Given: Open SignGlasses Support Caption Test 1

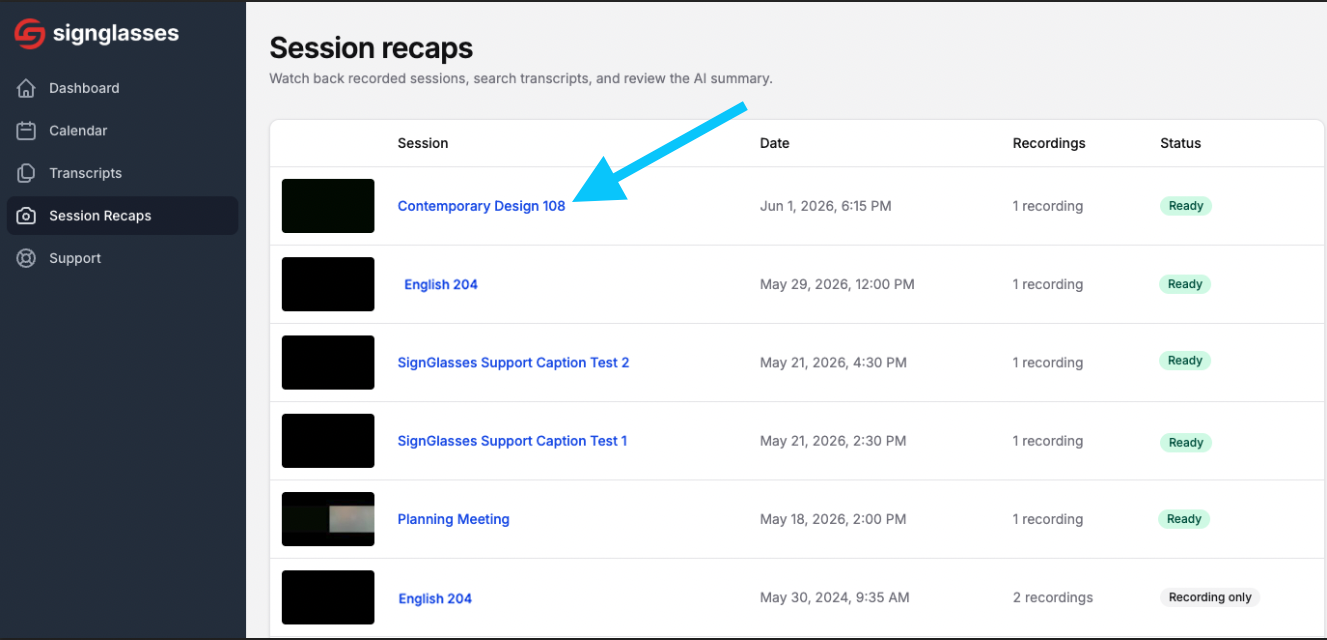Looking at the screenshot, I should click(x=512, y=440).
